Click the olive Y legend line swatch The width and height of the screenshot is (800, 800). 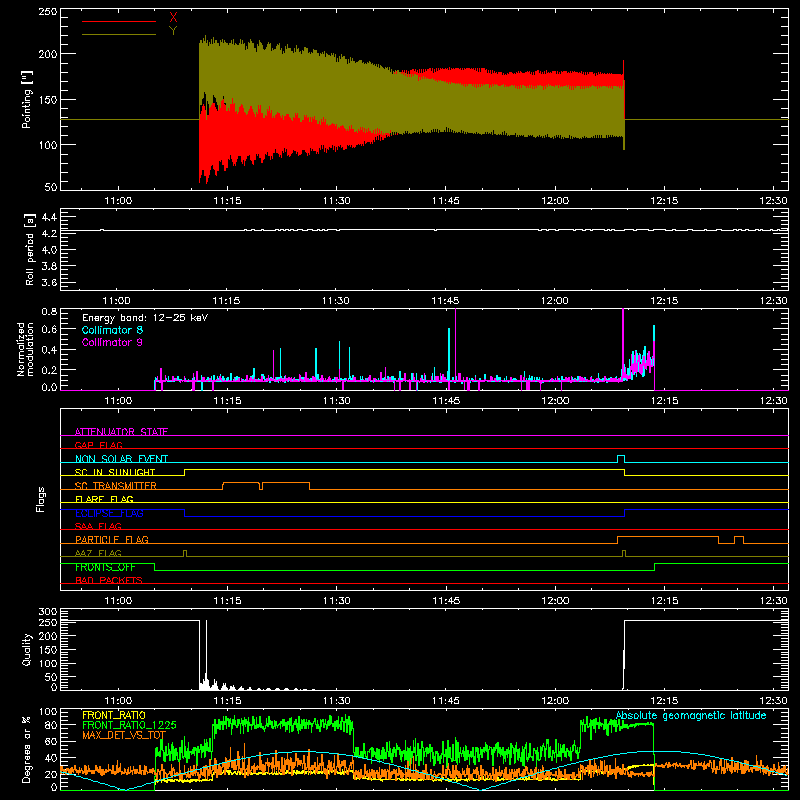pyautogui.click(x=119, y=35)
